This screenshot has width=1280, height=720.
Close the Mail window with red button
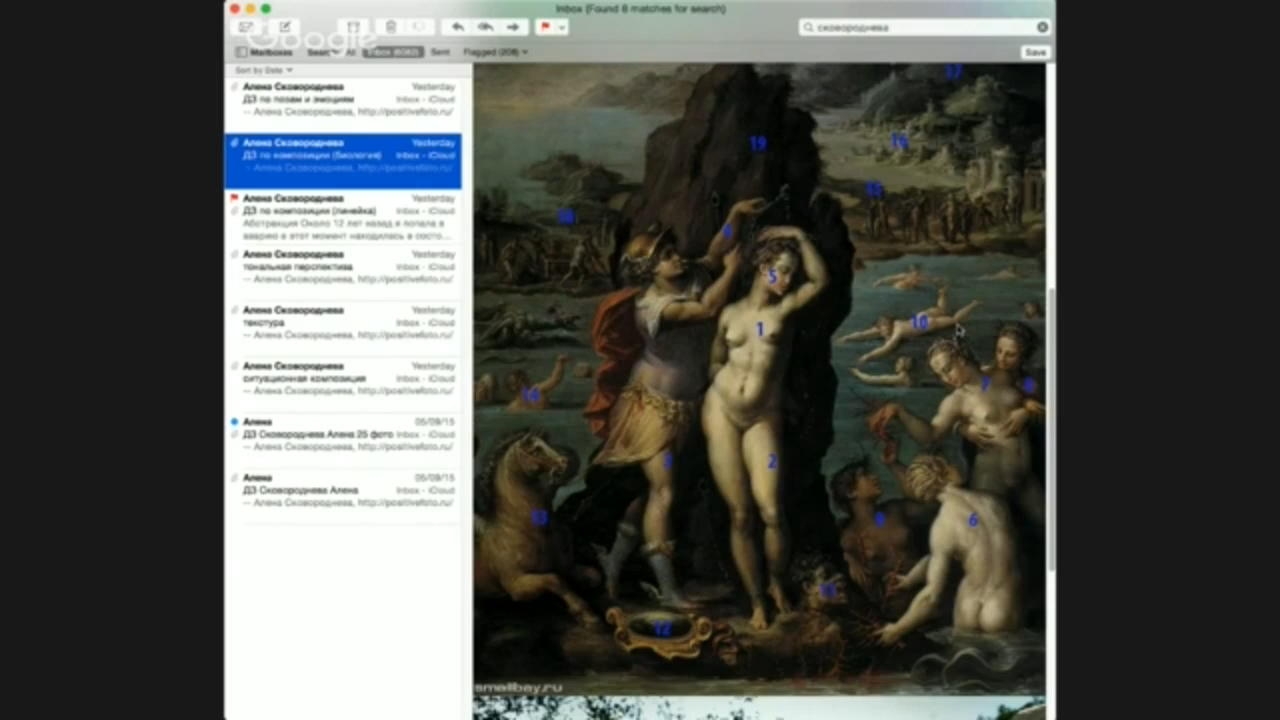tap(234, 8)
